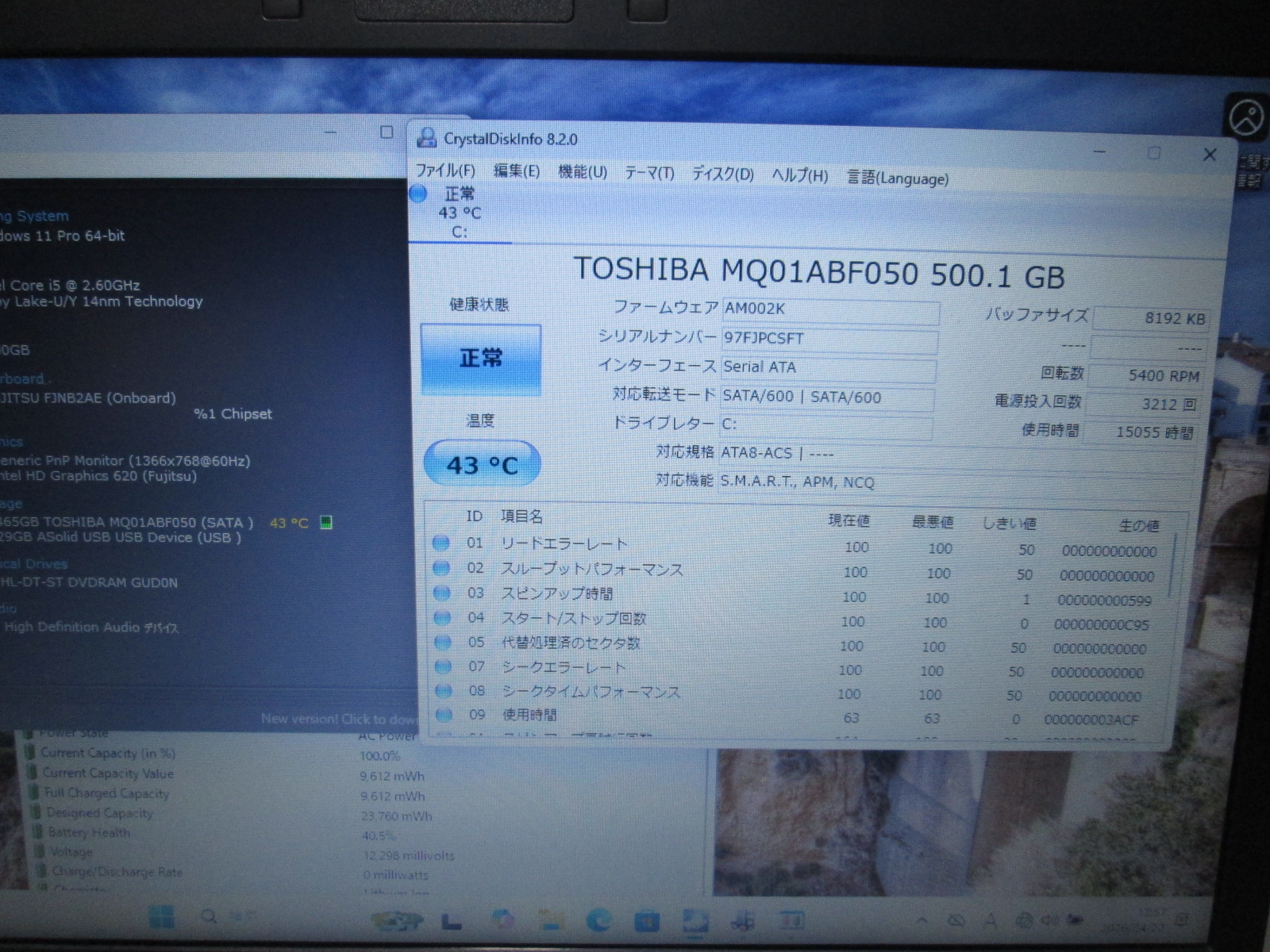Viewport: 1270px width, 952px height.
Task: Click the status circle for attribute 05
Action: point(443,643)
